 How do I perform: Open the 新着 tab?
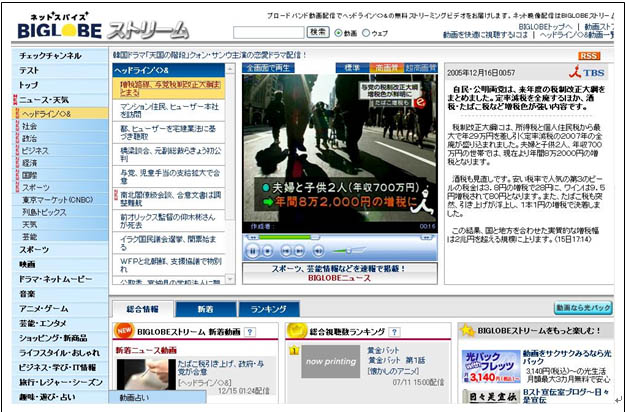(x=206, y=309)
